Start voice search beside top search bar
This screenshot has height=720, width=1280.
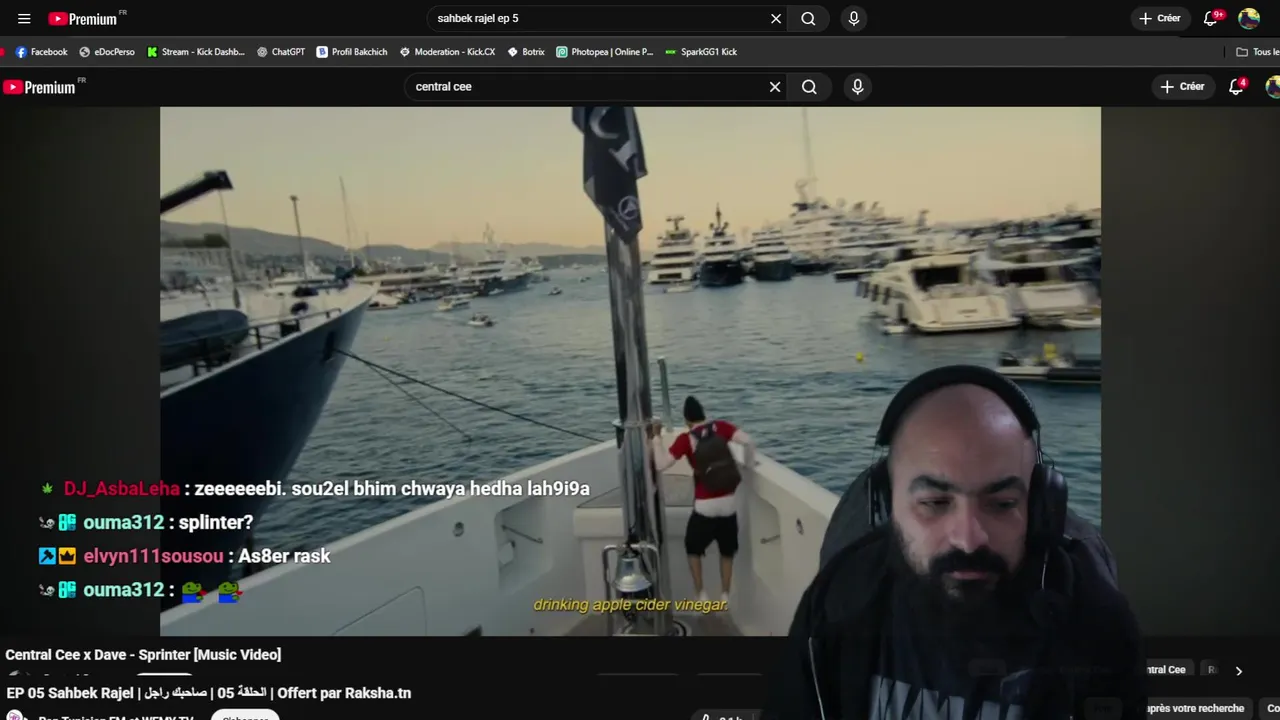[853, 18]
